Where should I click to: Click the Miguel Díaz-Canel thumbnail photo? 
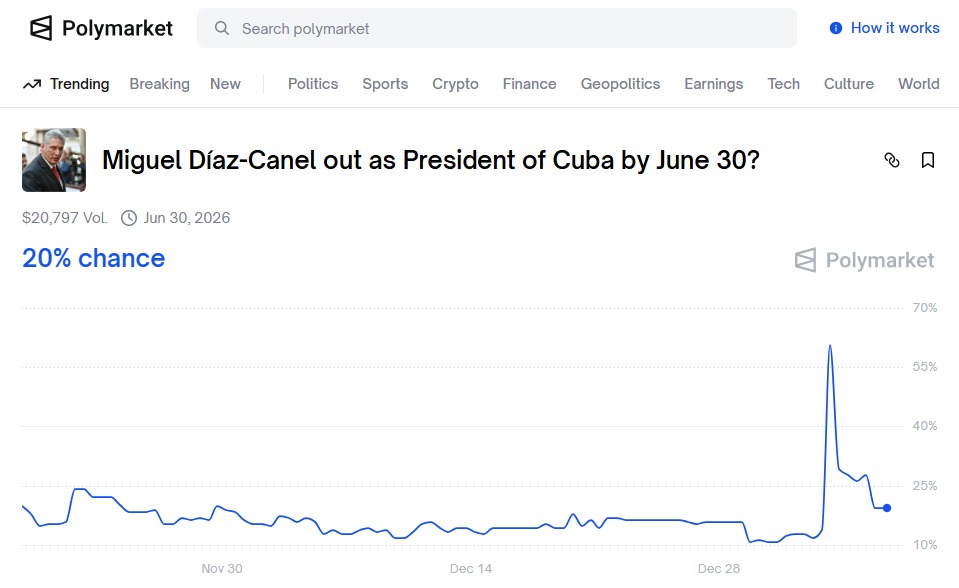[x=54, y=160]
